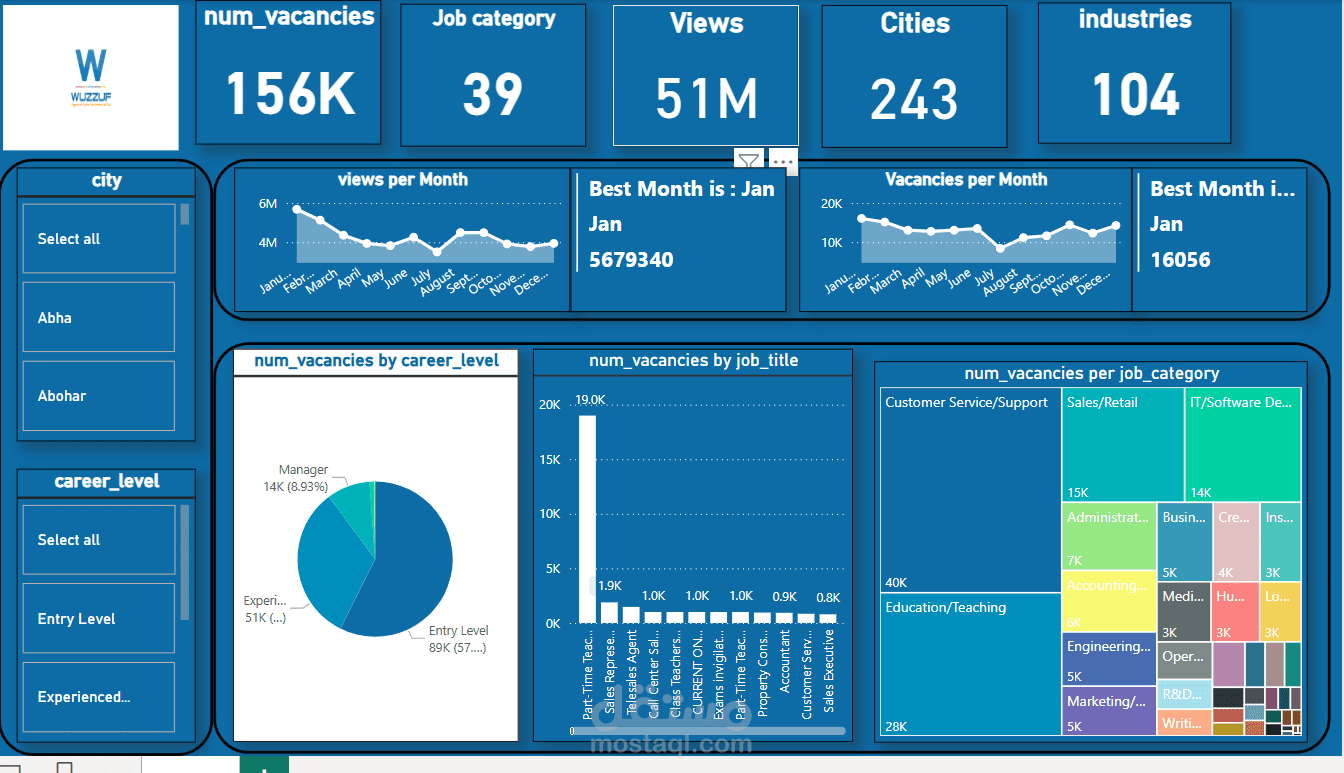This screenshot has height=773, width=1344.
Task: Select Abohar in the city slicer
Action: click(x=99, y=396)
